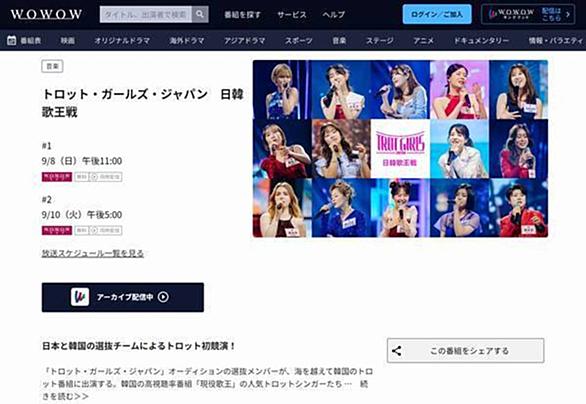Click the title search input field

(146, 14)
